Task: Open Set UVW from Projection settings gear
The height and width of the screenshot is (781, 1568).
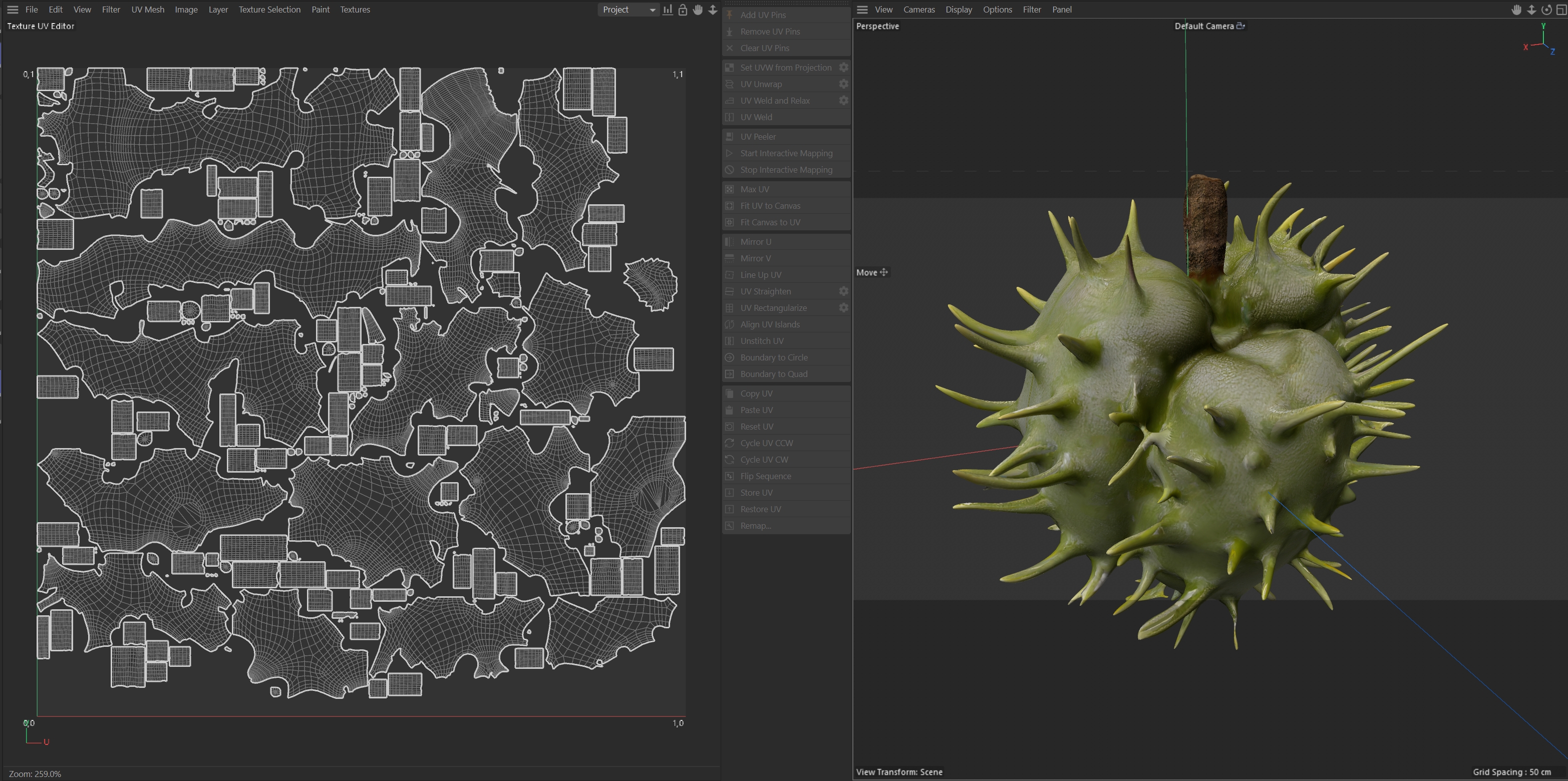Action: [844, 68]
